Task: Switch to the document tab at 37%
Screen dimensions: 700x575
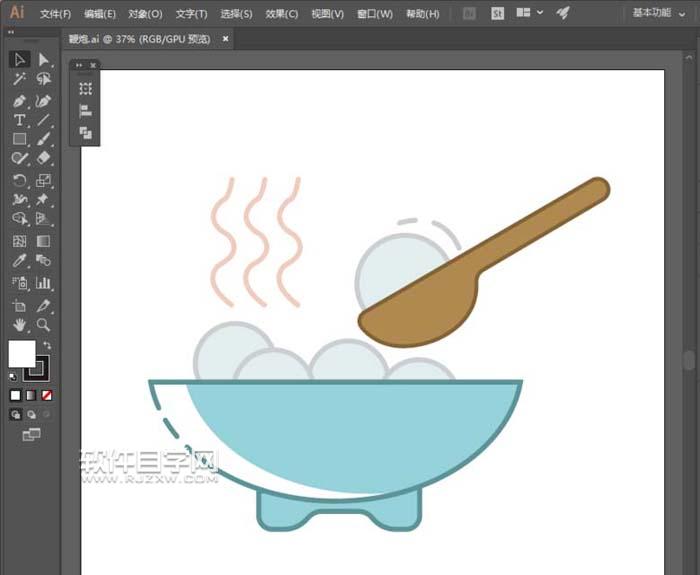Action: (139, 39)
